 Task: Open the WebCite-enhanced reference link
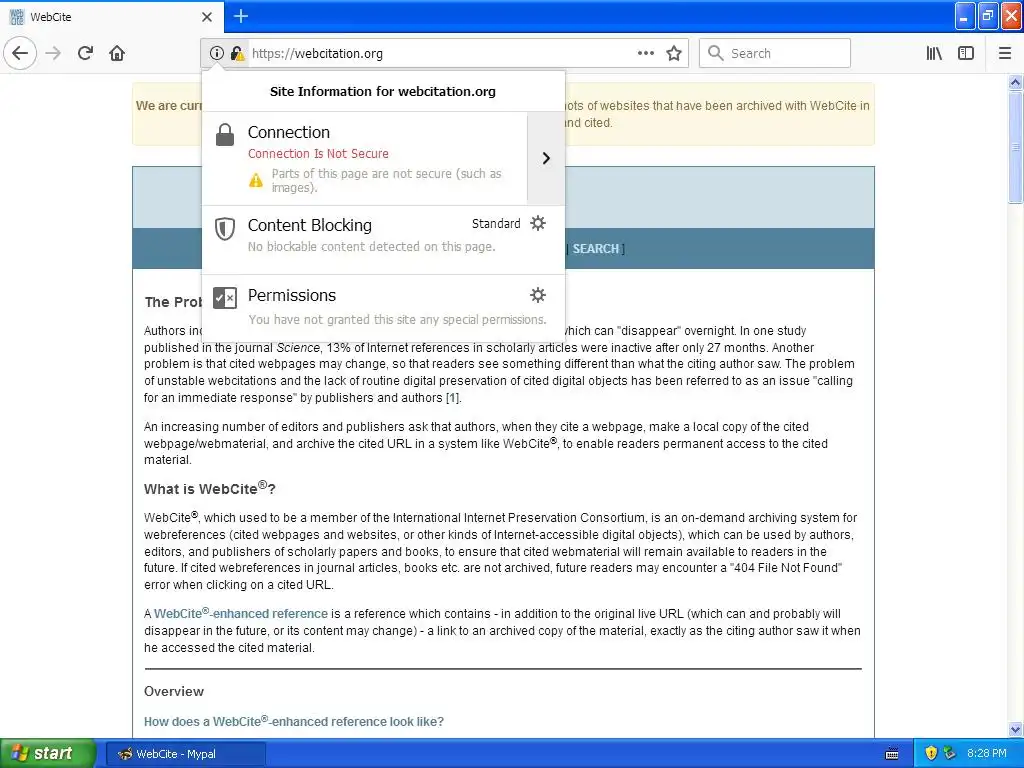pyautogui.click(x=240, y=614)
